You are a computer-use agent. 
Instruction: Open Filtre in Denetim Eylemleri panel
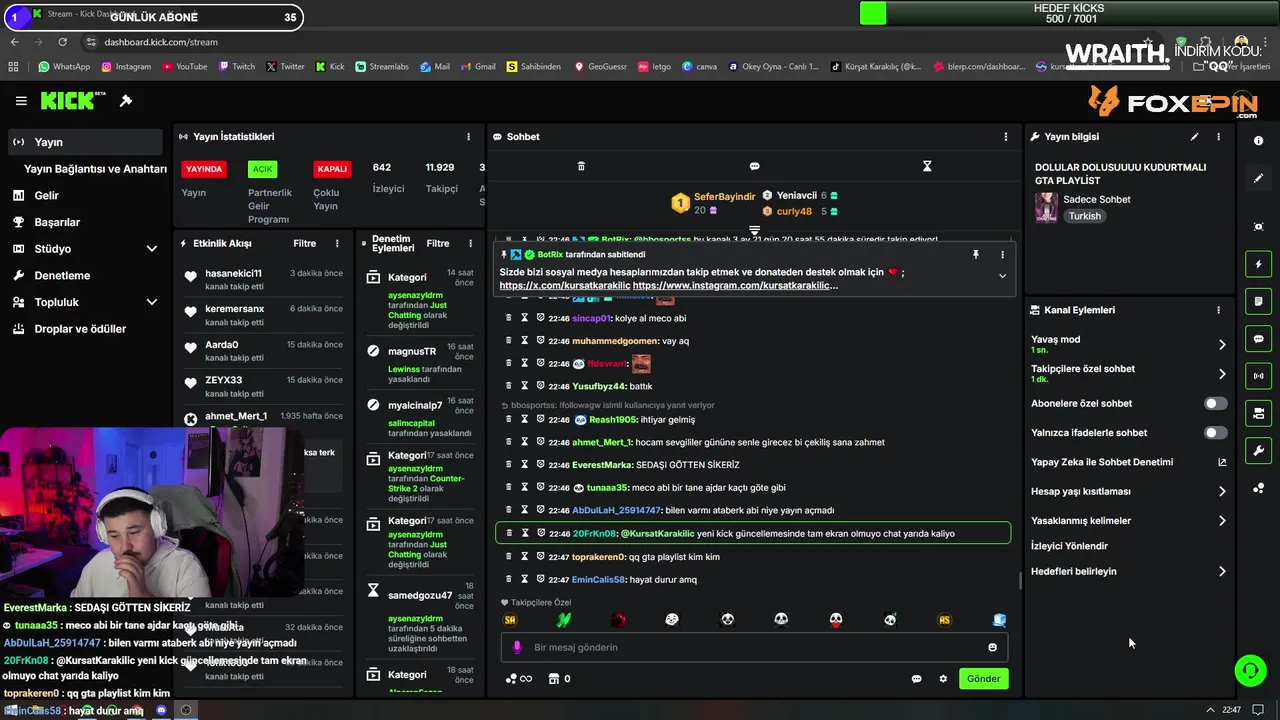[x=438, y=244]
